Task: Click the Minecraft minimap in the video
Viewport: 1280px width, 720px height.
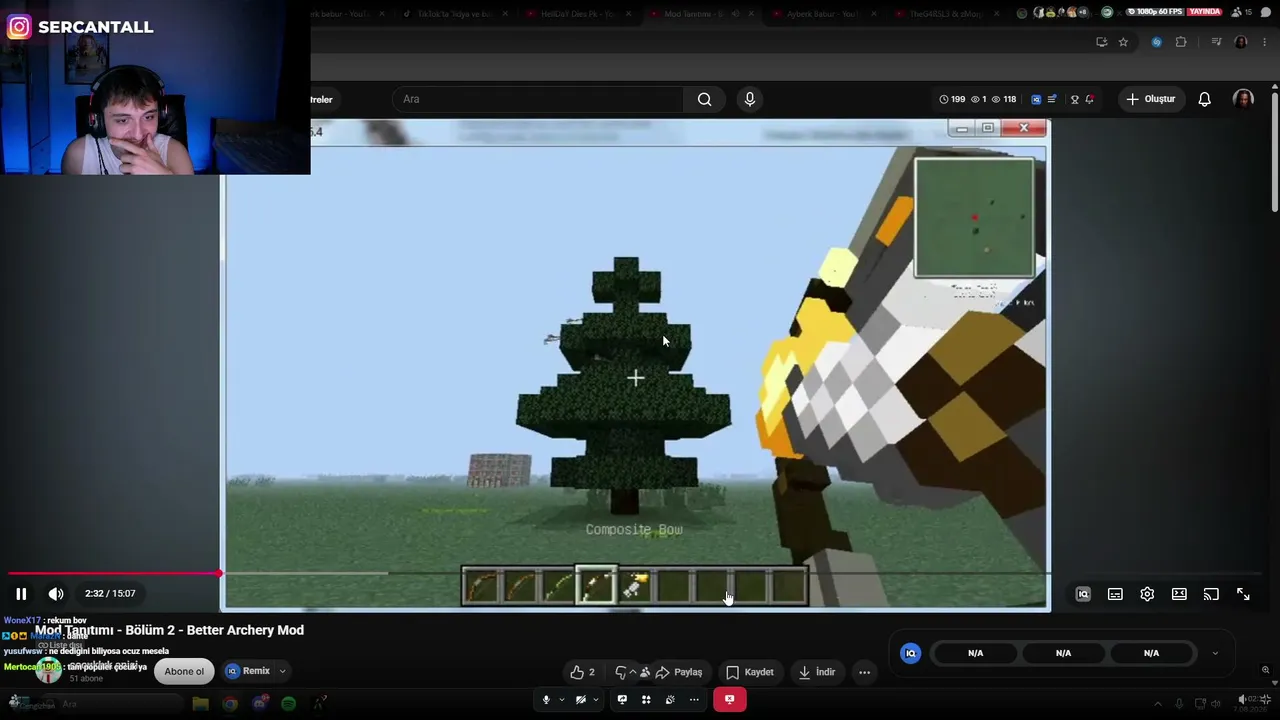Action: pos(975,218)
